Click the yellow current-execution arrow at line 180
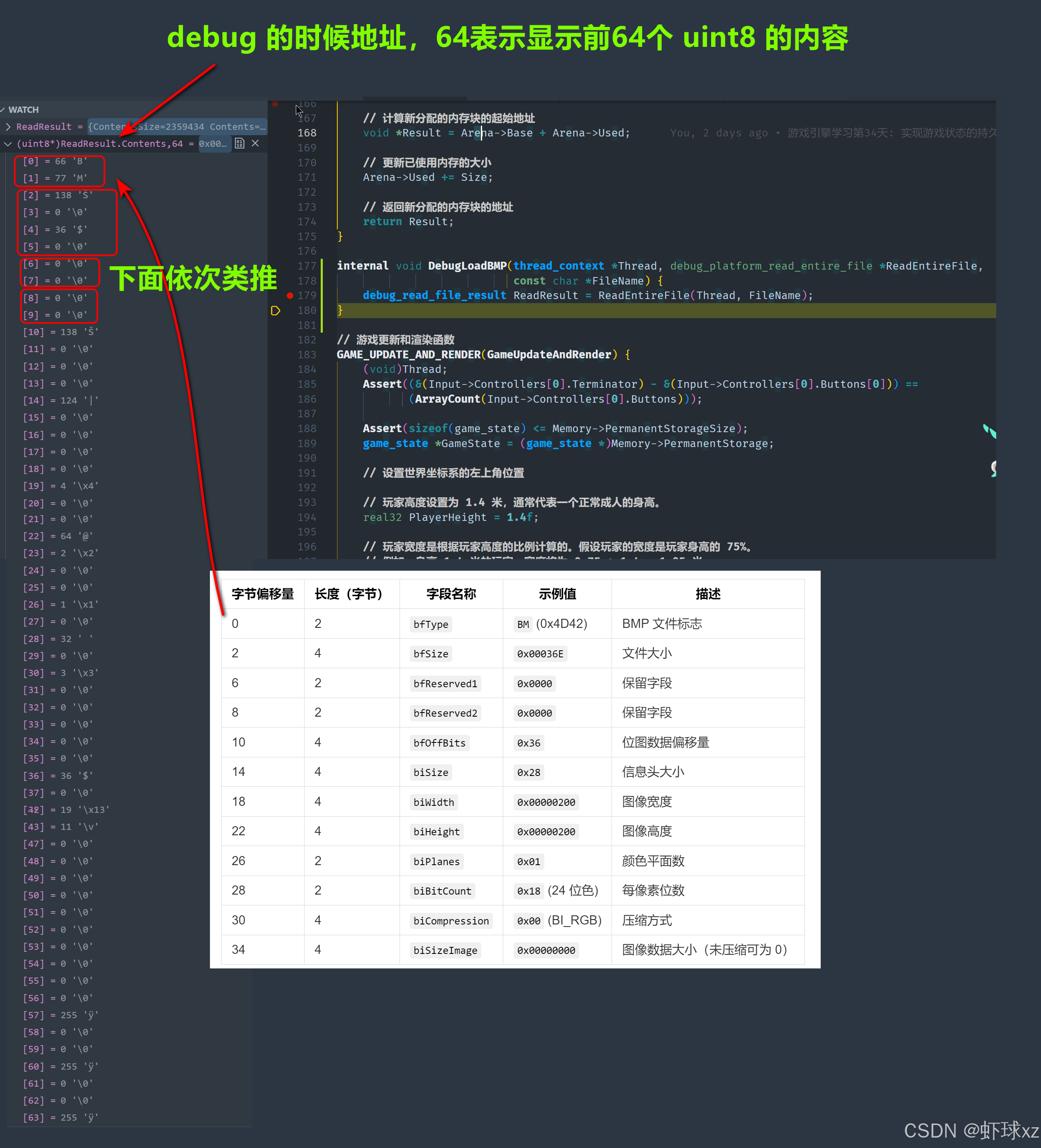 [x=275, y=310]
